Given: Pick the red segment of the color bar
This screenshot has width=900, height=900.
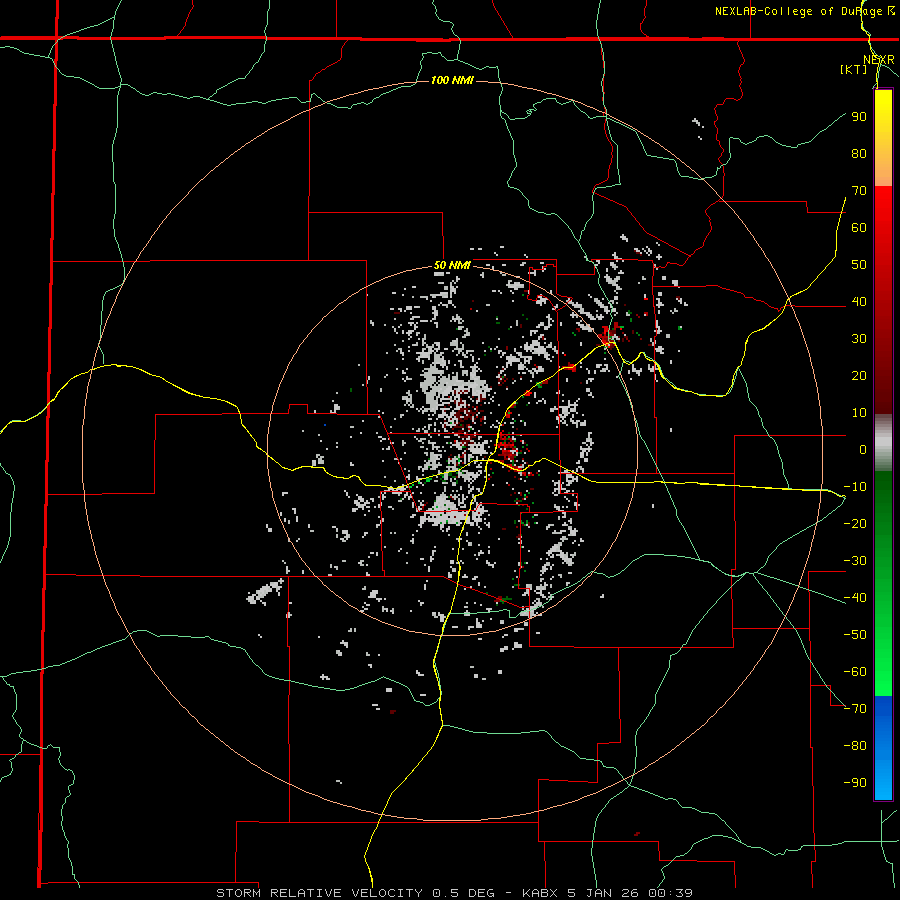Looking at the screenshot, I should pos(883,300).
